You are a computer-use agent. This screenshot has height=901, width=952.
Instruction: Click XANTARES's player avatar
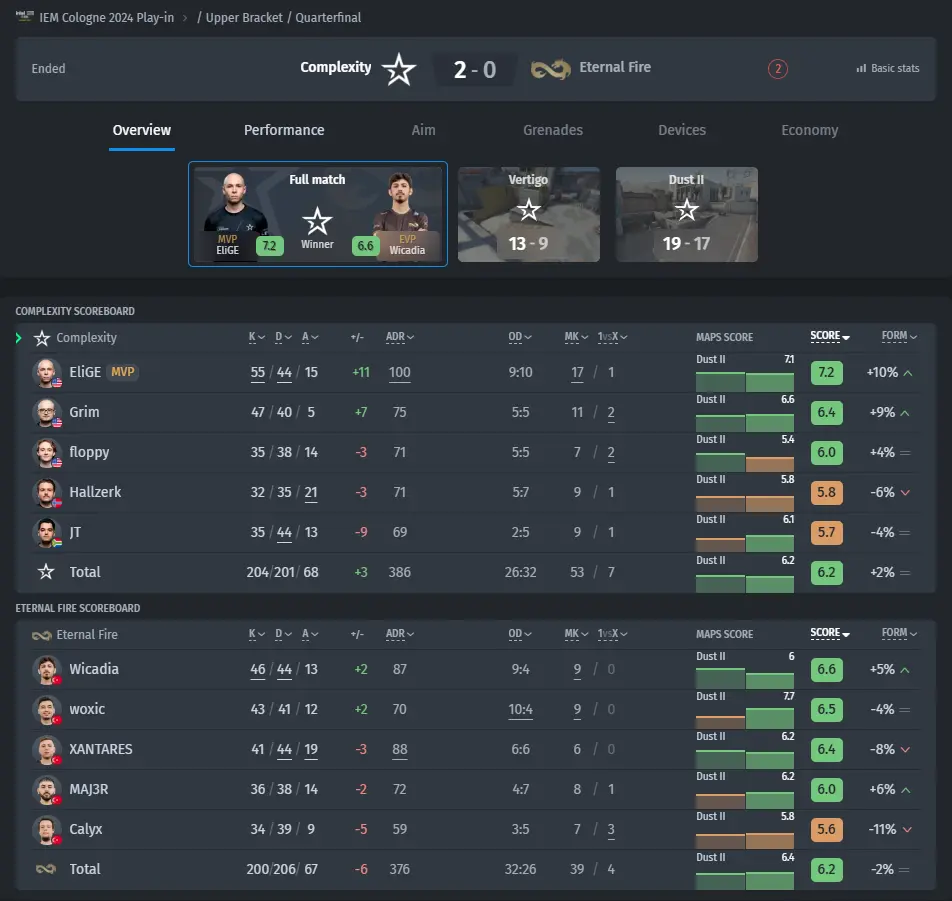(47, 750)
